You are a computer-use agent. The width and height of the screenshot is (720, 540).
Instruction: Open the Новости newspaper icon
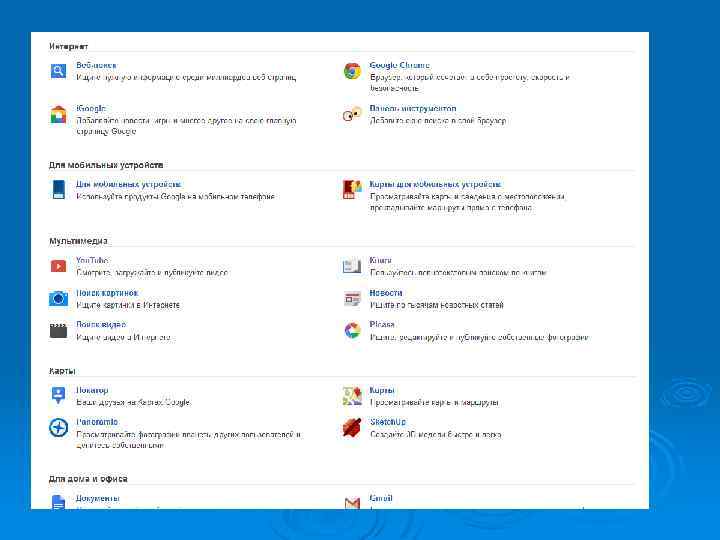352,298
